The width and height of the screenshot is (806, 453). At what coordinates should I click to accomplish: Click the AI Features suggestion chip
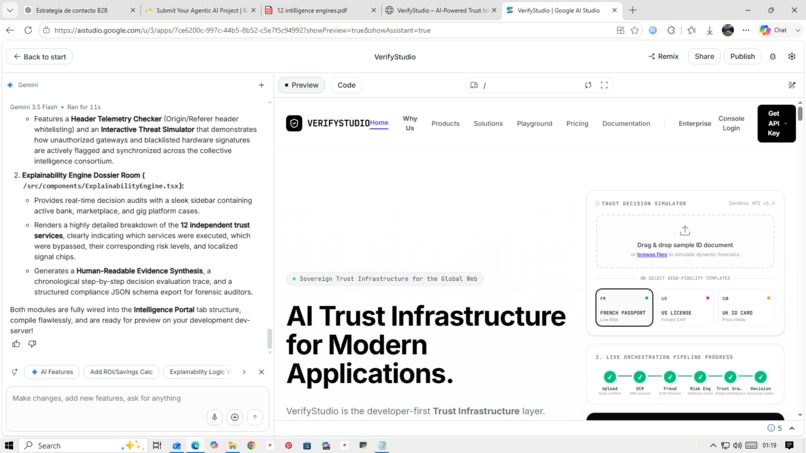52,372
